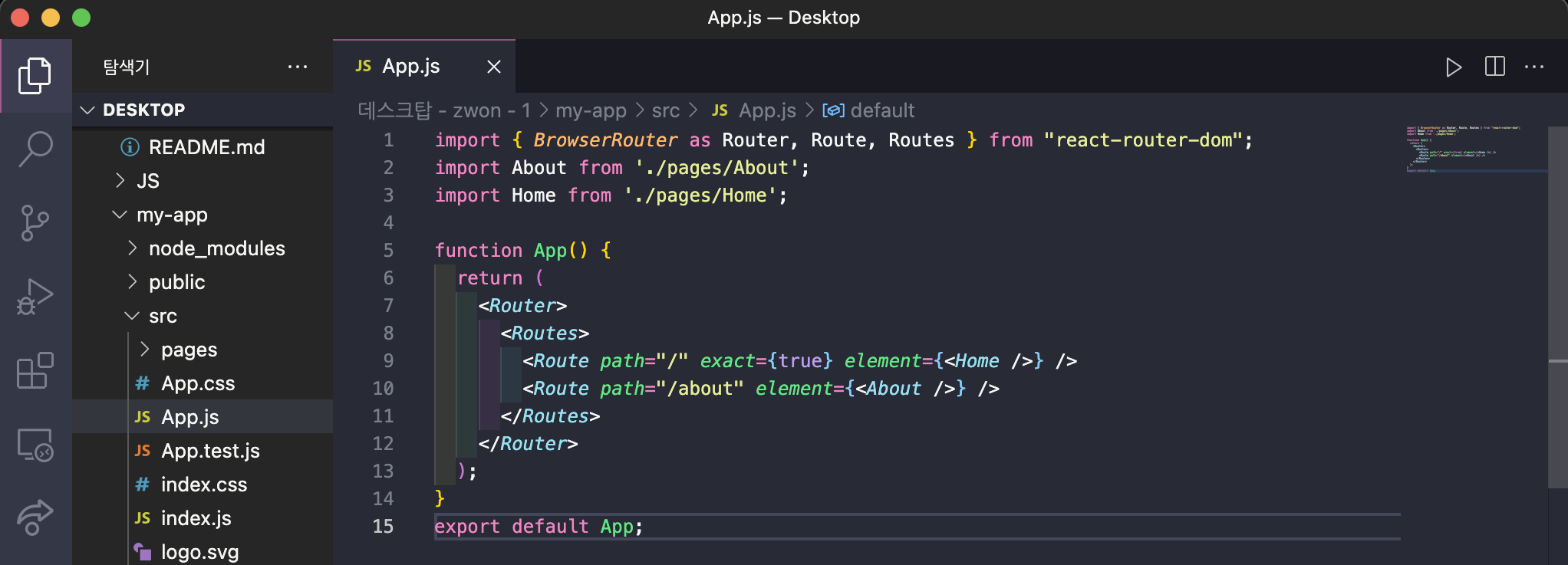
Task: Click 'function App()' declaration text
Action: [x=511, y=250]
